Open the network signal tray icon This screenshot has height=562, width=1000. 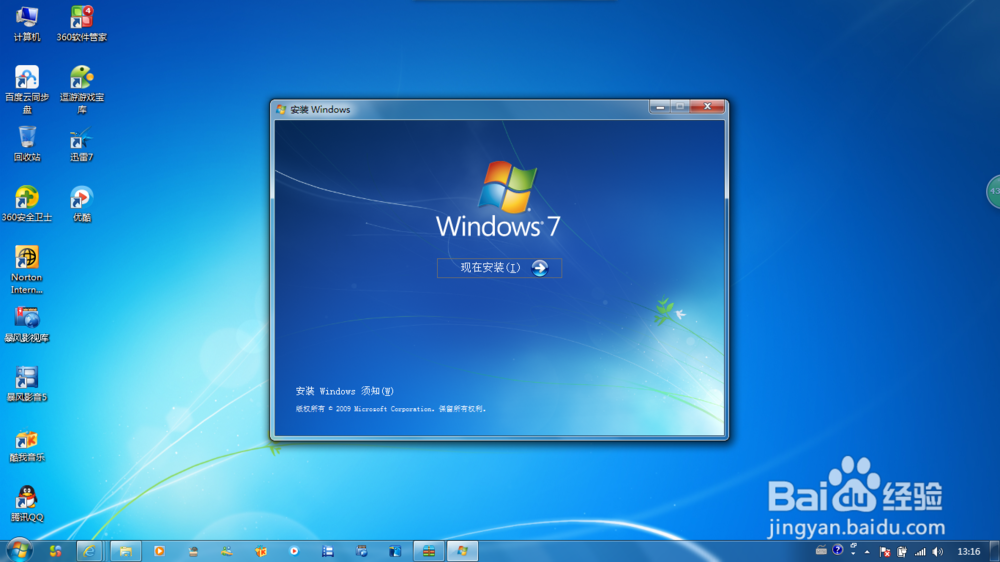coord(920,552)
